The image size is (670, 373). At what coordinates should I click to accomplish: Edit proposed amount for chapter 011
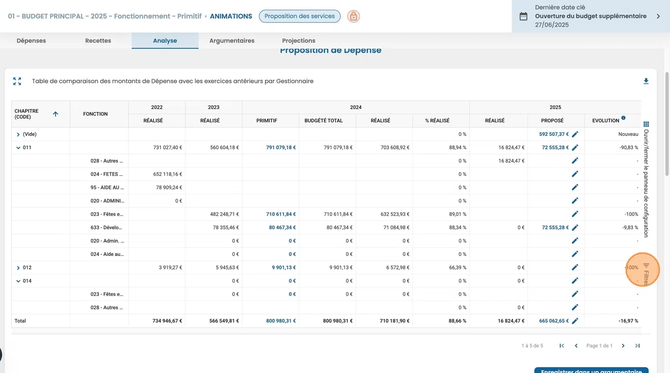(575, 147)
